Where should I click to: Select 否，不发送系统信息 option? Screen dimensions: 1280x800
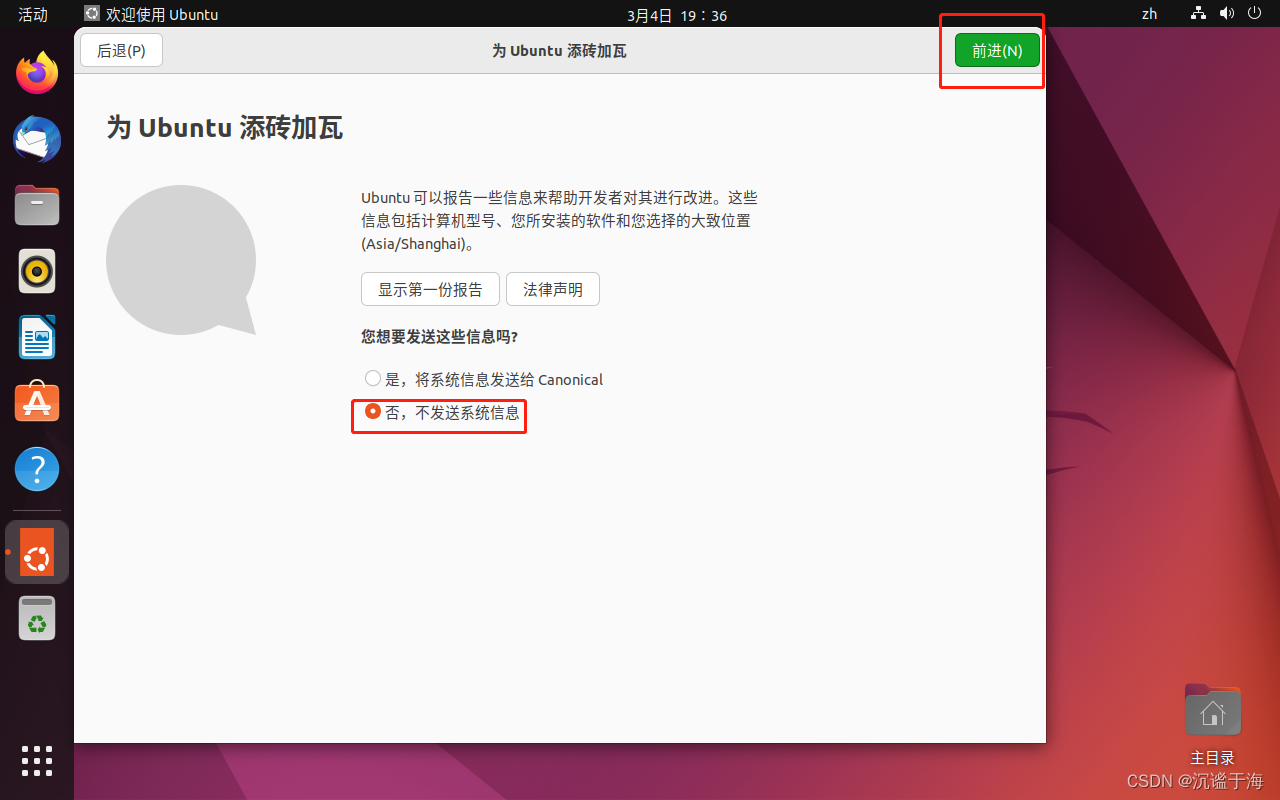click(442, 412)
